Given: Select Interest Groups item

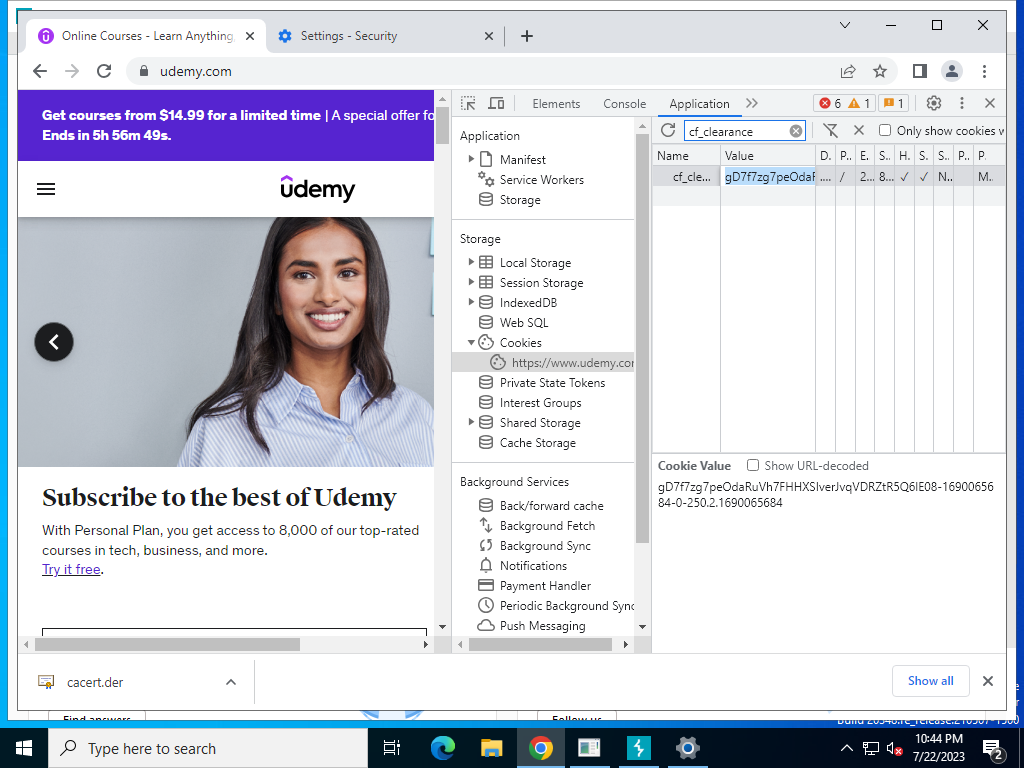Looking at the screenshot, I should pyautogui.click(x=540, y=403).
